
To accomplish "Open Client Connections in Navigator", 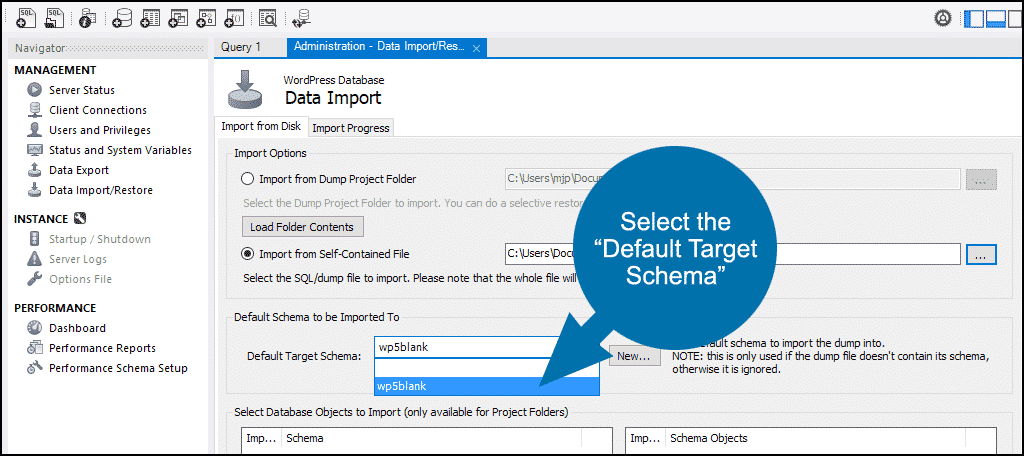I will (97, 110).
